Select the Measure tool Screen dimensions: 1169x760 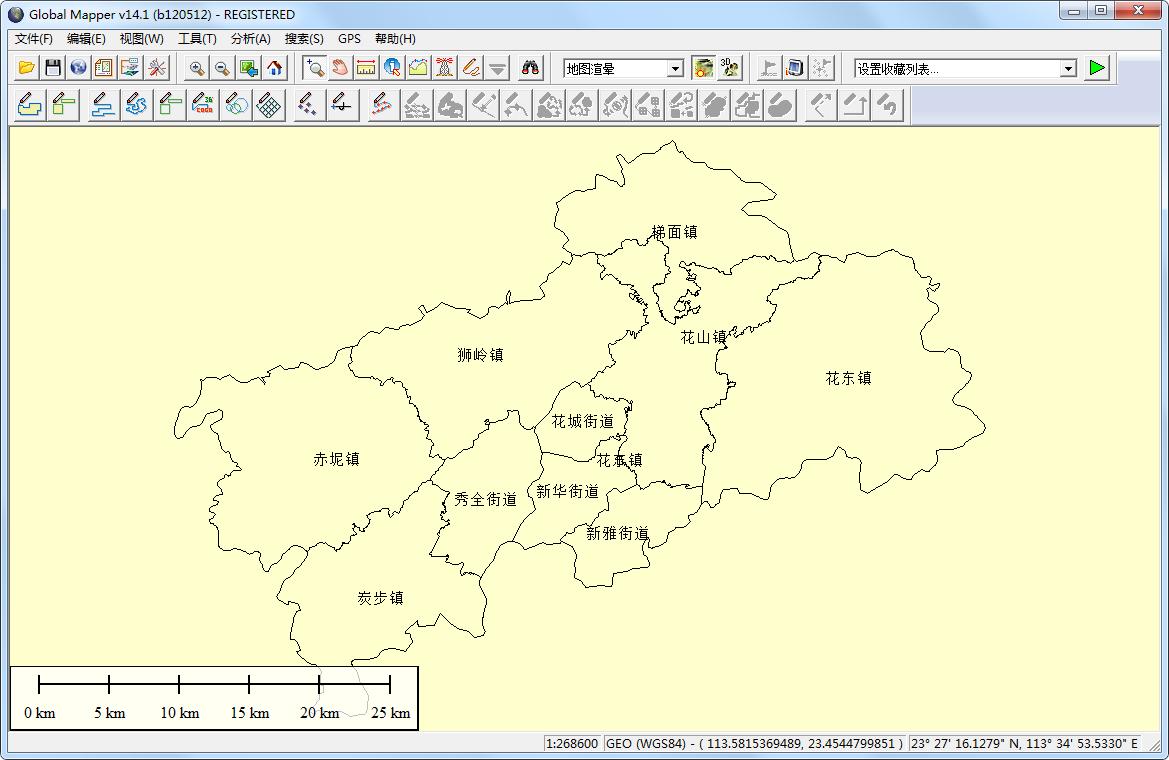(365, 67)
